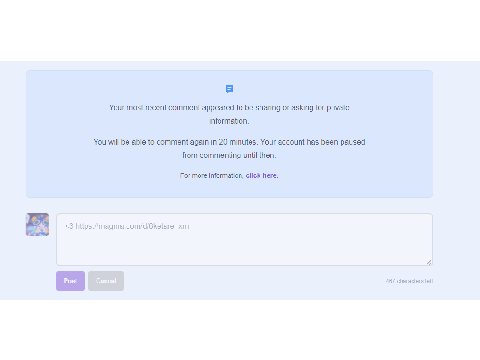The image size is (480, 360).
Task: Click the characters left counter
Action: coord(409,281)
